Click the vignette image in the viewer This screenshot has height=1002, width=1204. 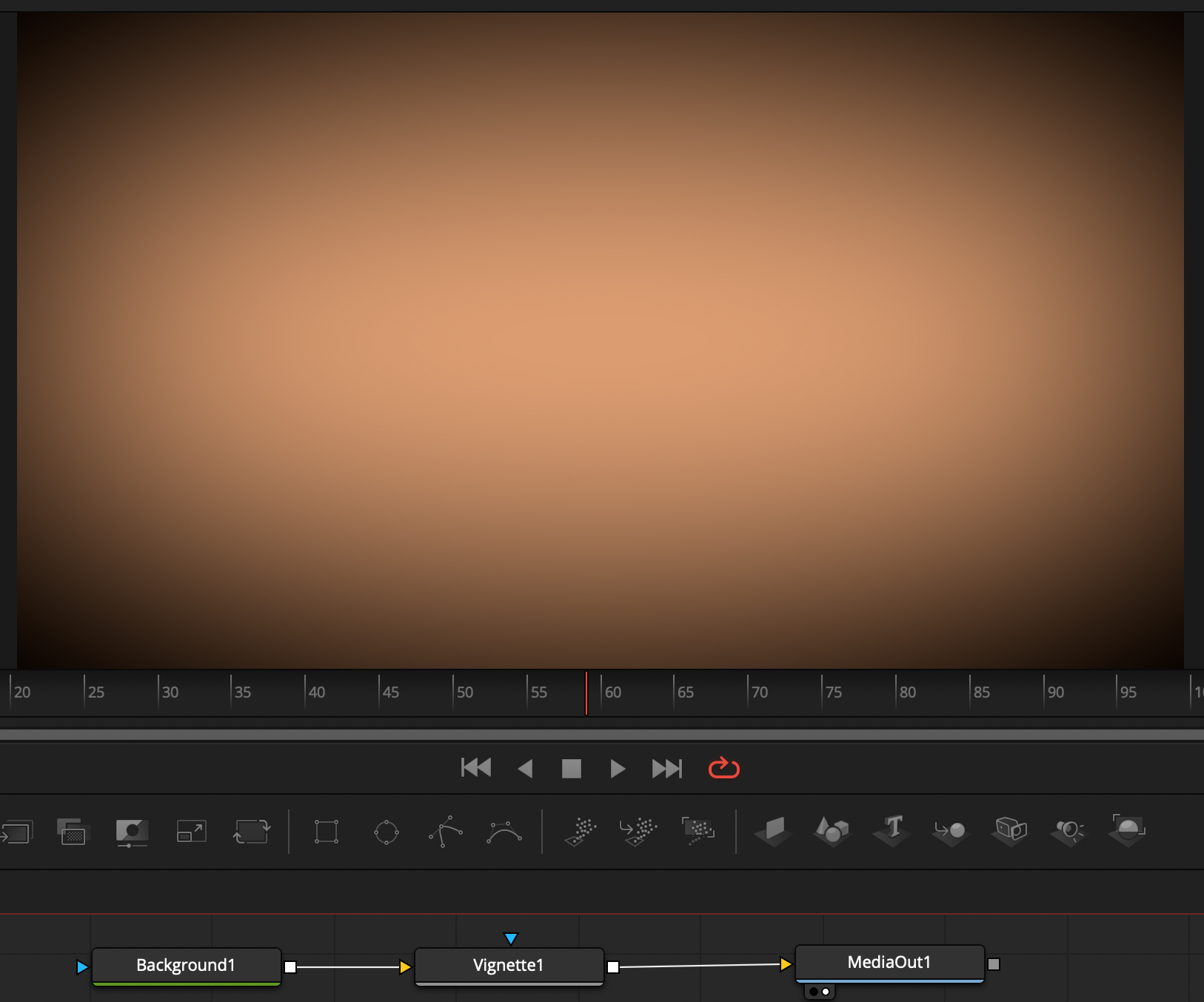point(600,341)
